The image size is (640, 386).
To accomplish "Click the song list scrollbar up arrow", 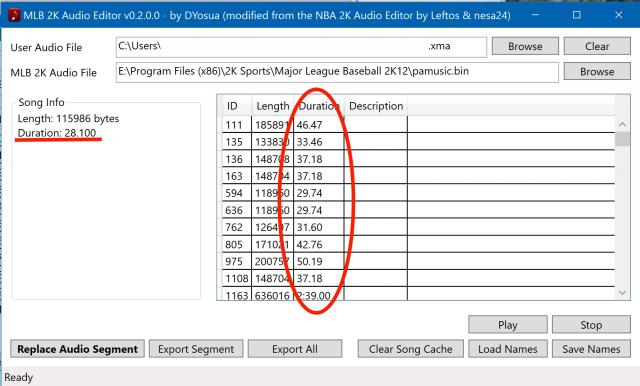I will click(x=622, y=124).
